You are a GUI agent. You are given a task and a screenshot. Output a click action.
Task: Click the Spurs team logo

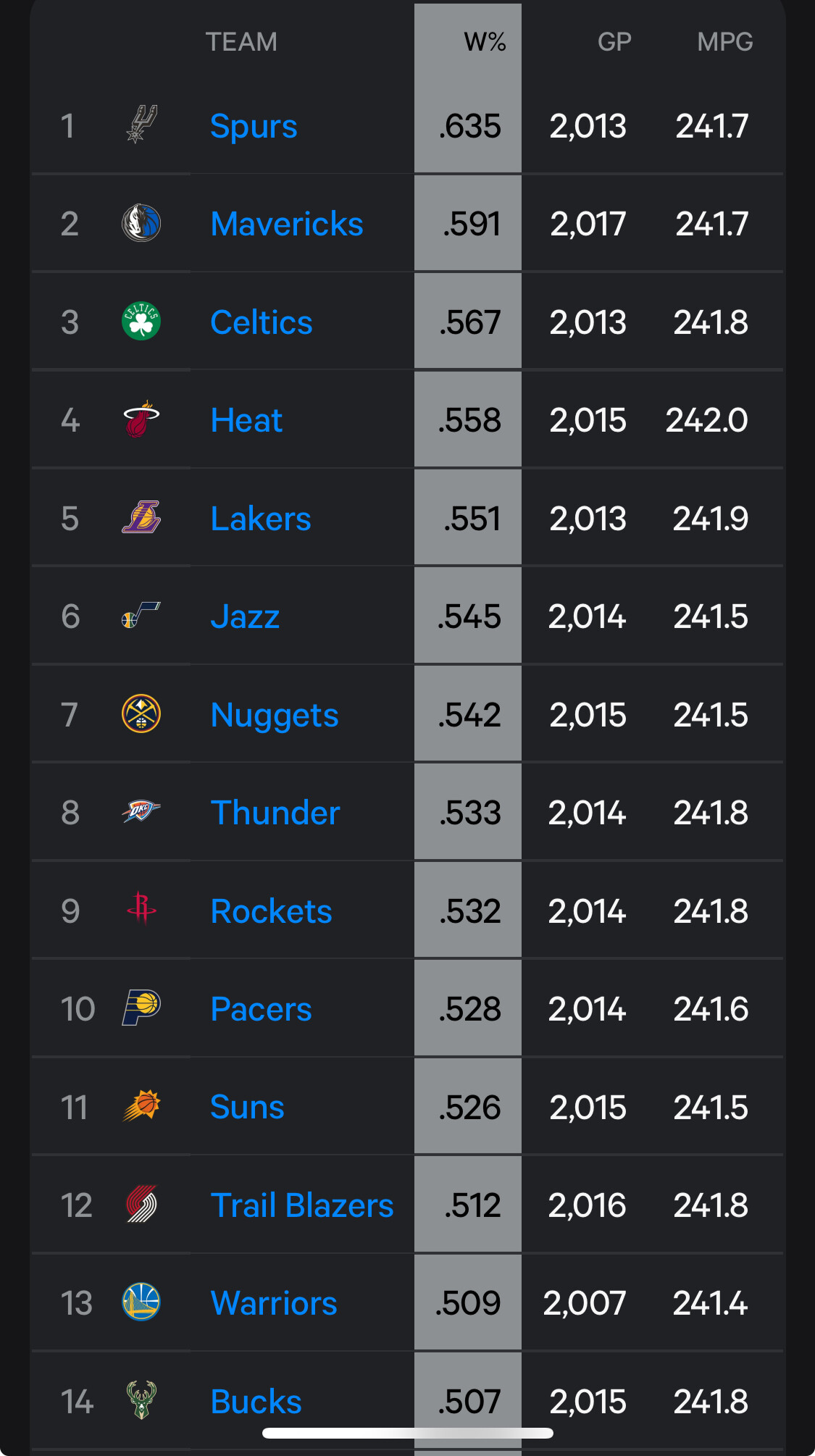point(141,125)
